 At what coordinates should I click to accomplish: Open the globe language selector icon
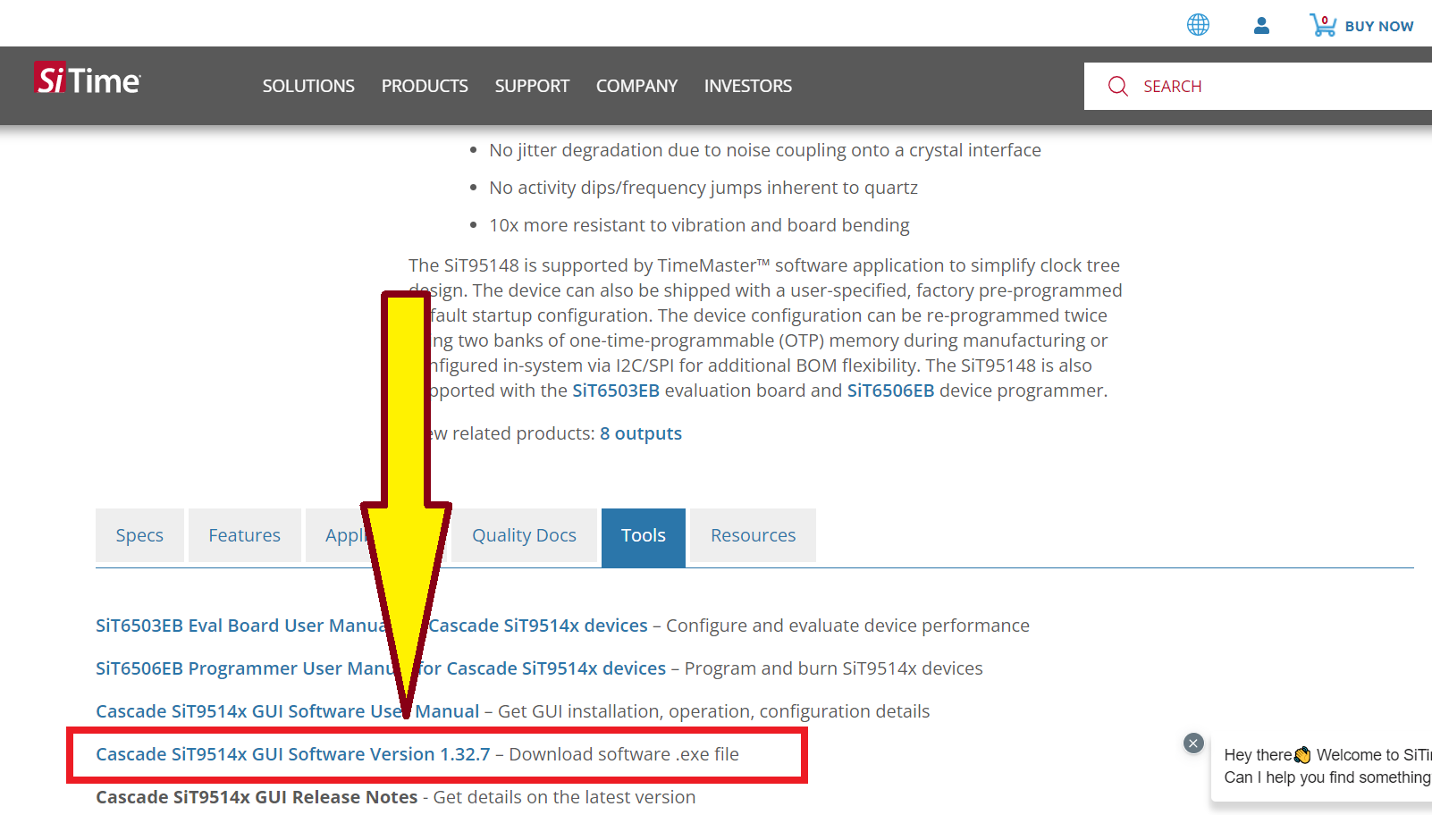(x=1198, y=25)
